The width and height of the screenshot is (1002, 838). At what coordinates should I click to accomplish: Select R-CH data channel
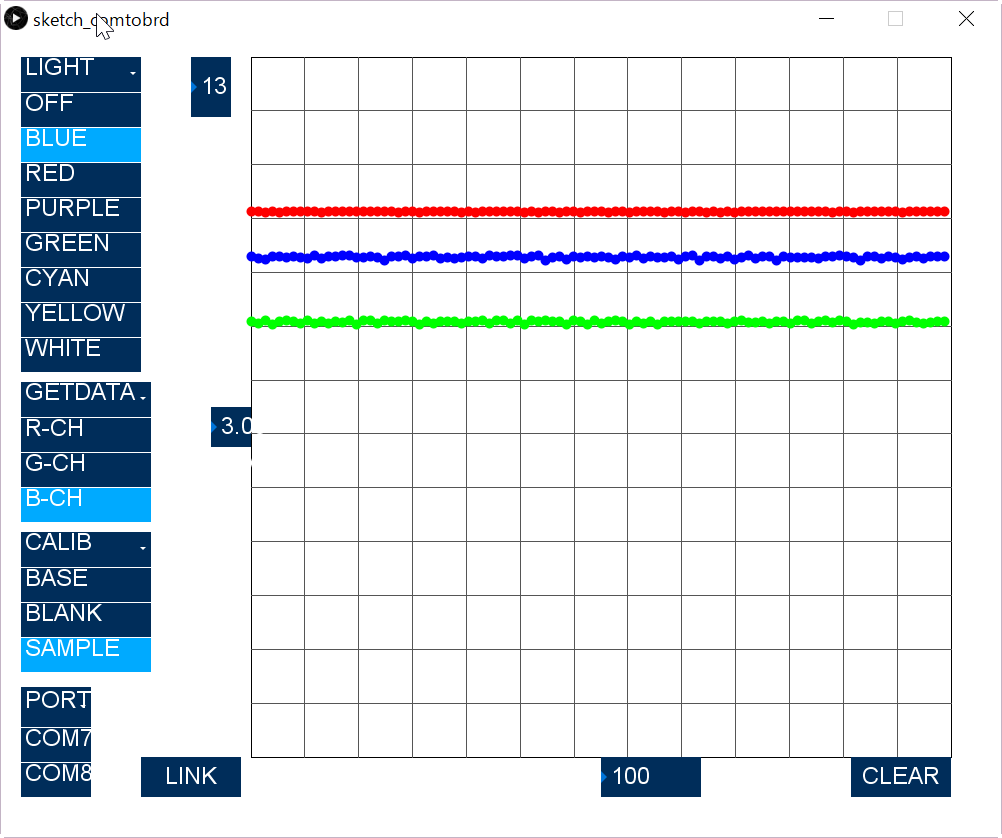click(86, 435)
